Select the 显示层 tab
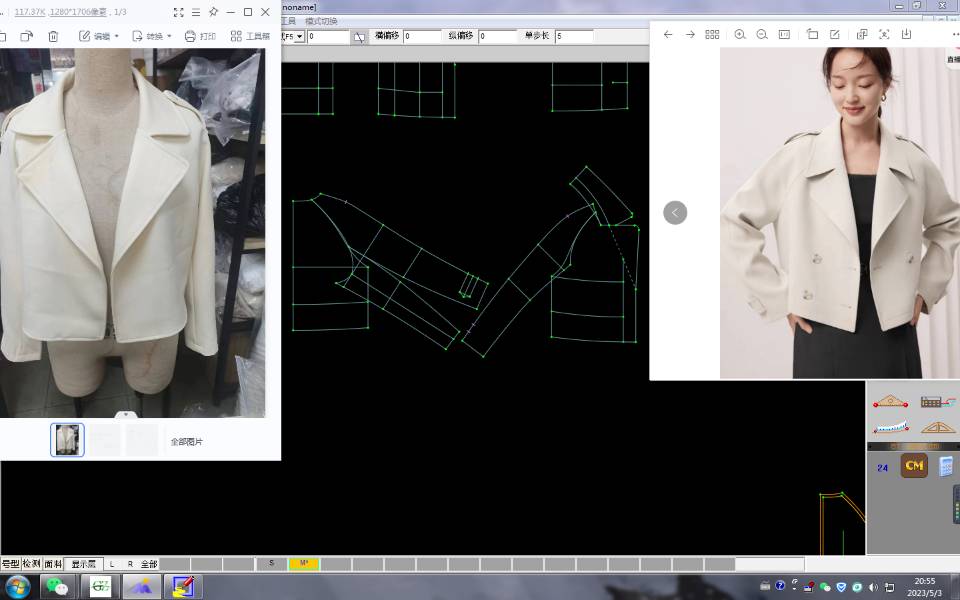This screenshot has height=600, width=960. (x=83, y=564)
